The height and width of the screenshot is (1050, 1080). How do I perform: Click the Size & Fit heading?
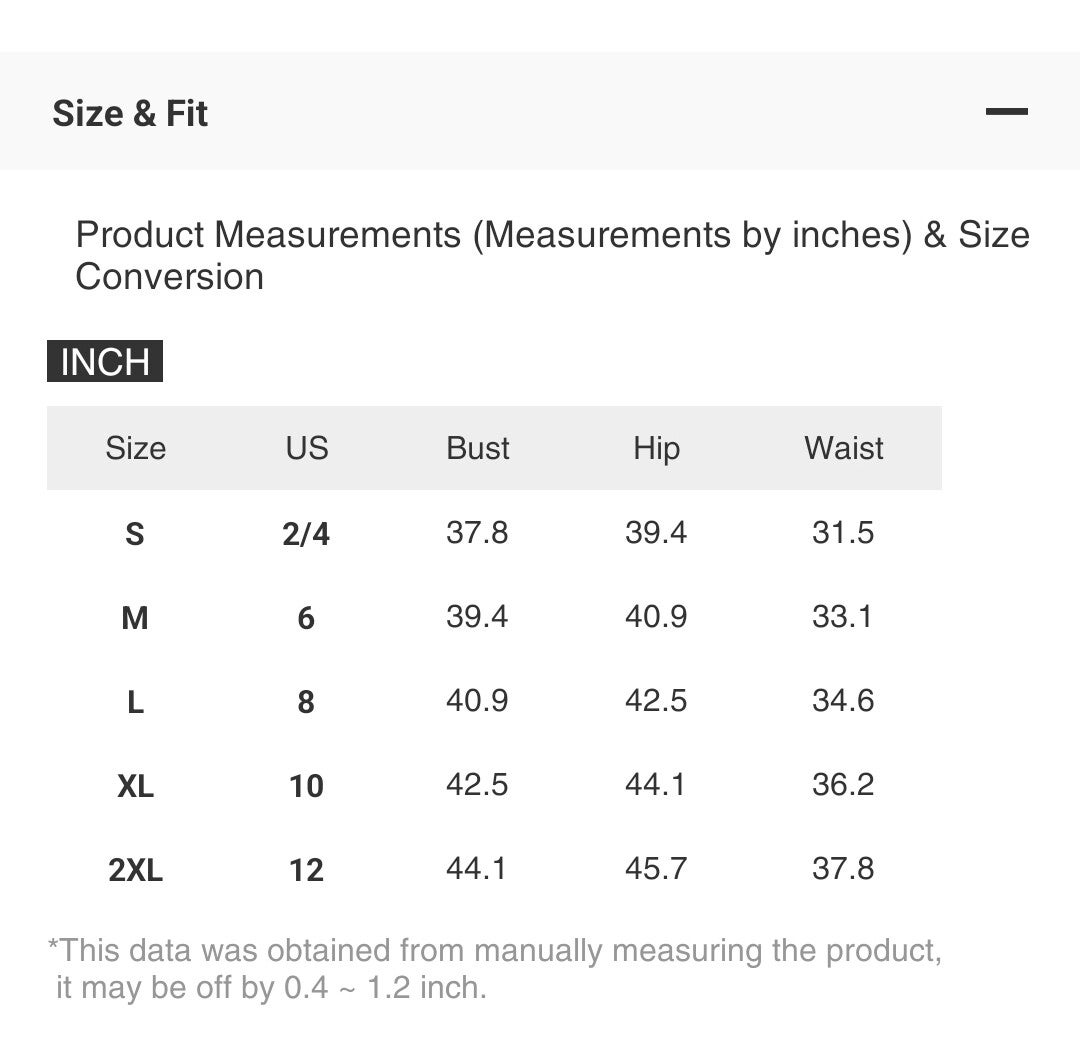(x=130, y=114)
